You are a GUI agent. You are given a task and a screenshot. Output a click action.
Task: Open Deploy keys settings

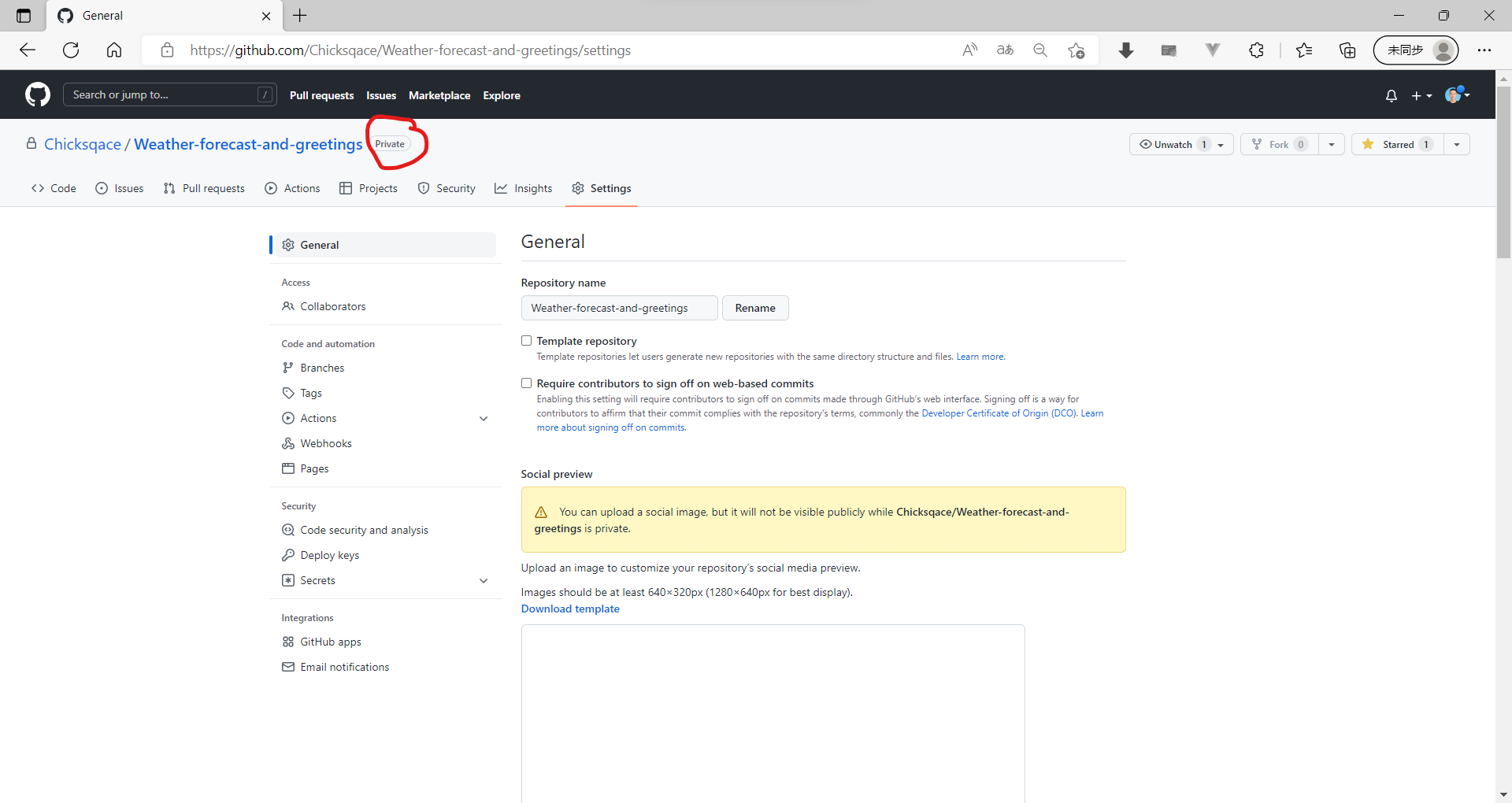329,554
